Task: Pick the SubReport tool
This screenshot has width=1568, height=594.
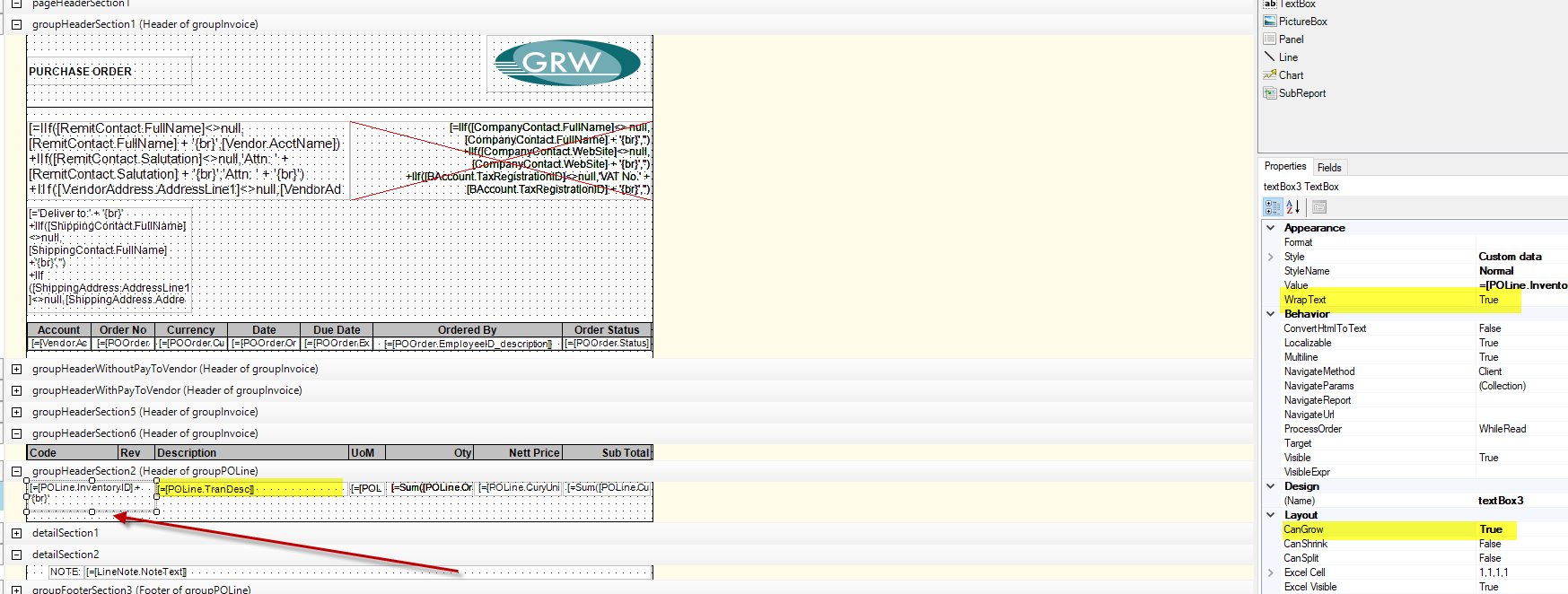Action: coord(1301,93)
